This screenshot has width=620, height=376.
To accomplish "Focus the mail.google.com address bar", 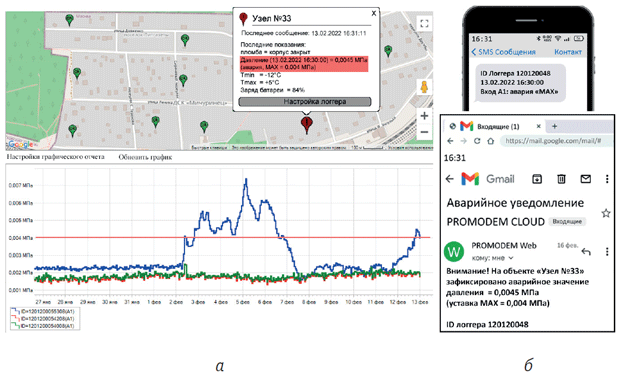I will pyautogui.click(x=557, y=141).
